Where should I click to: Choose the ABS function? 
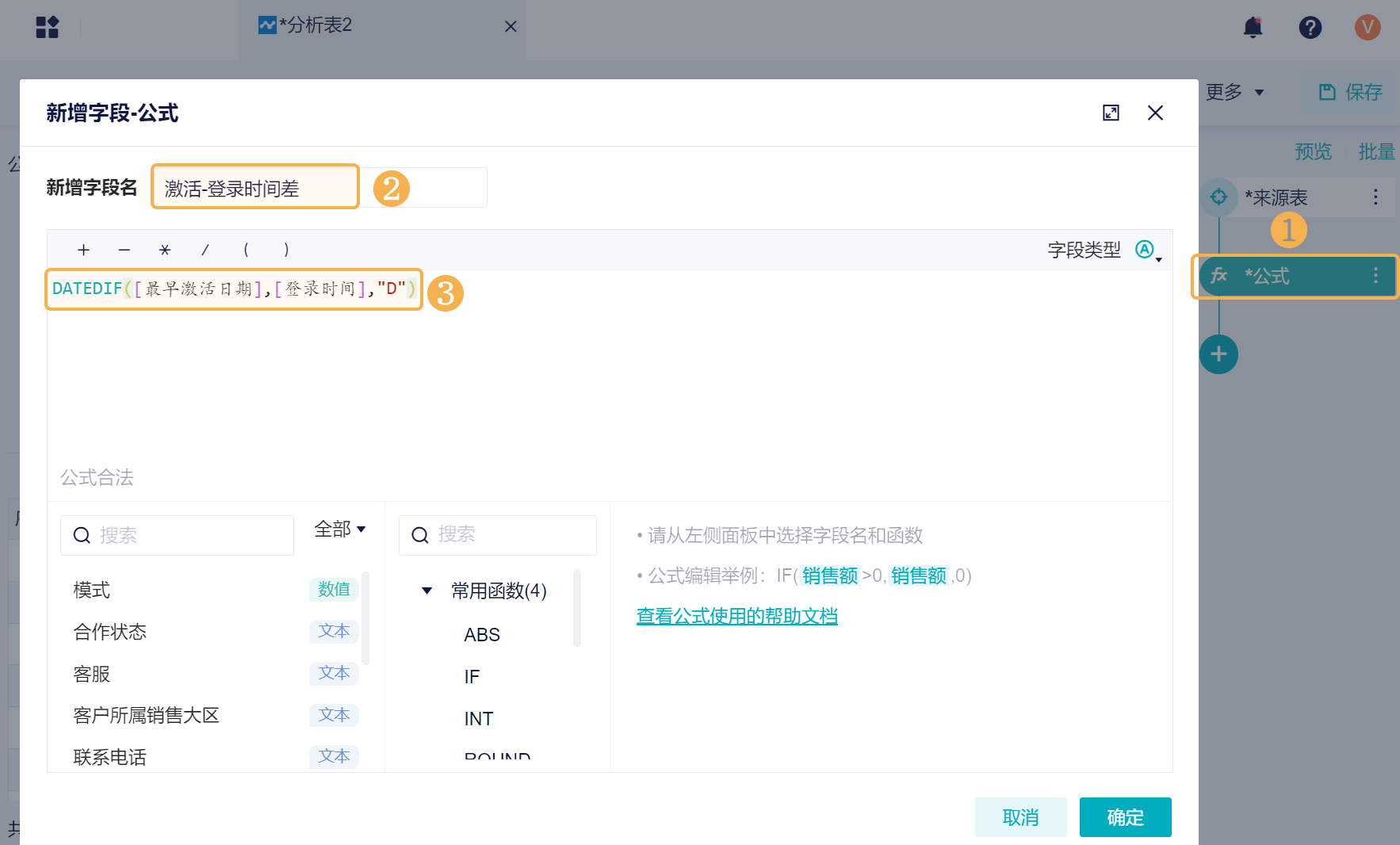click(482, 635)
